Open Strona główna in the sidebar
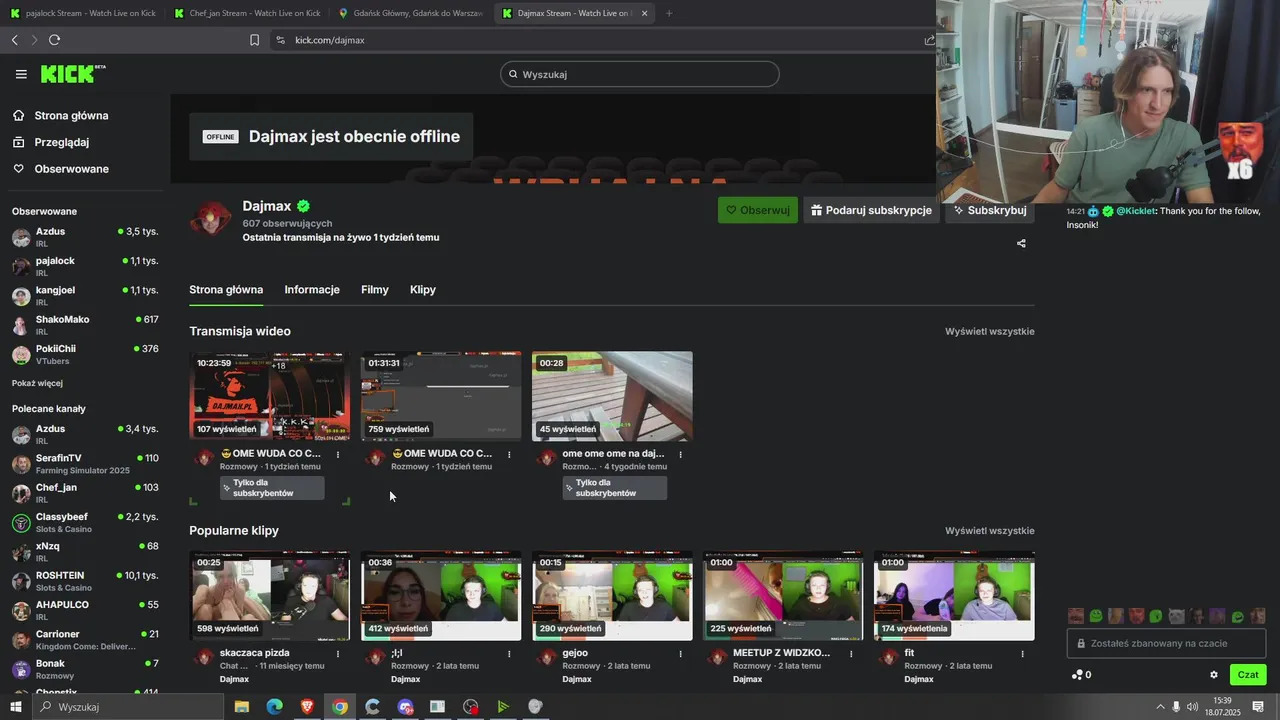Image resolution: width=1280 pixels, height=720 pixels. 71,115
